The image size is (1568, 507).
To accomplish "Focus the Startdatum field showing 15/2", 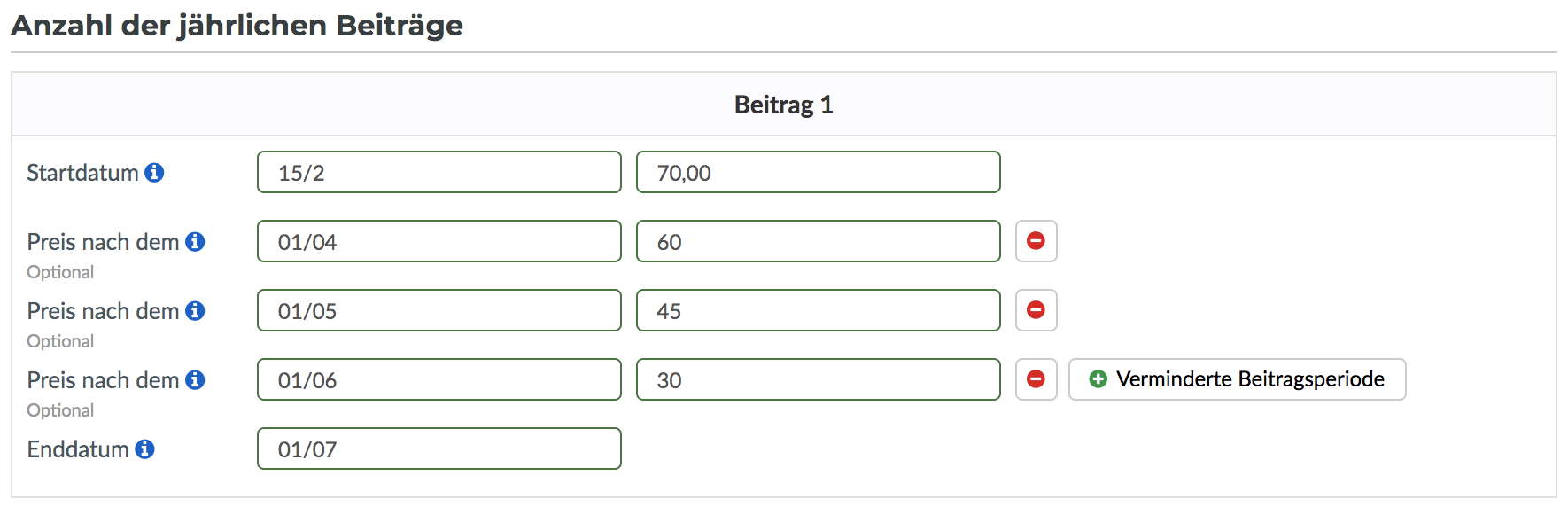I will pyautogui.click(x=439, y=172).
